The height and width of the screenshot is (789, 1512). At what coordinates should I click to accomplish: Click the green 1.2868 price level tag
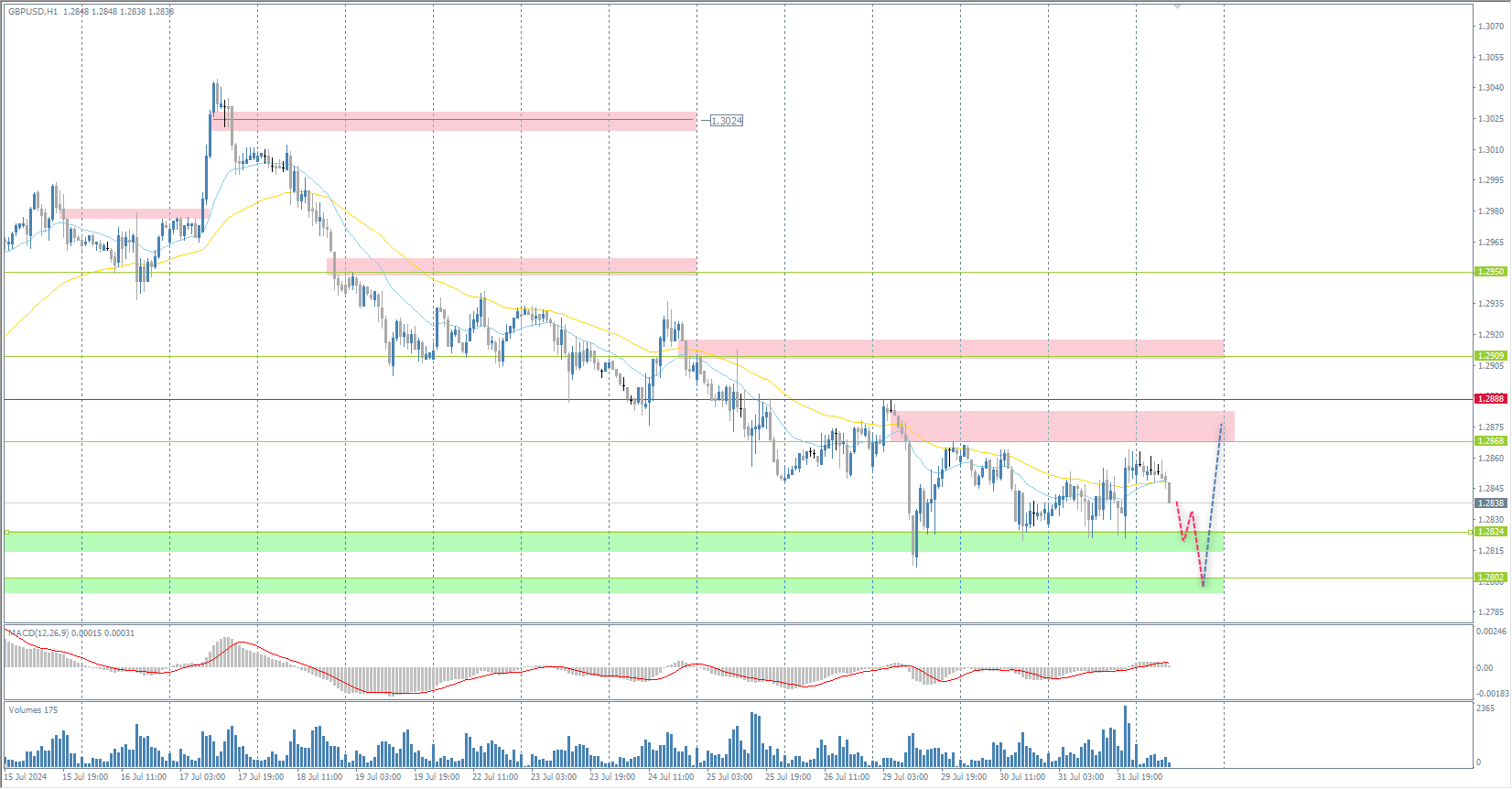pyautogui.click(x=1491, y=441)
